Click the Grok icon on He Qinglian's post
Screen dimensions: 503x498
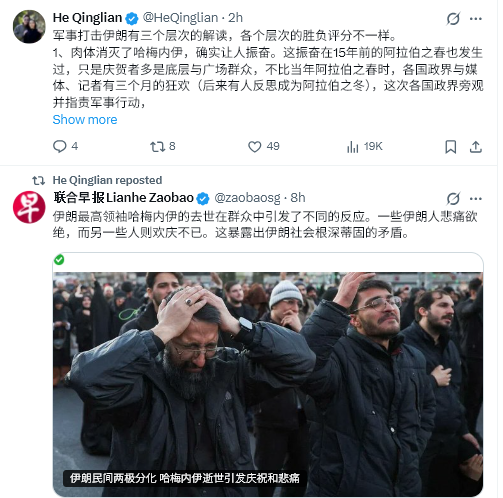click(x=453, y=18)
